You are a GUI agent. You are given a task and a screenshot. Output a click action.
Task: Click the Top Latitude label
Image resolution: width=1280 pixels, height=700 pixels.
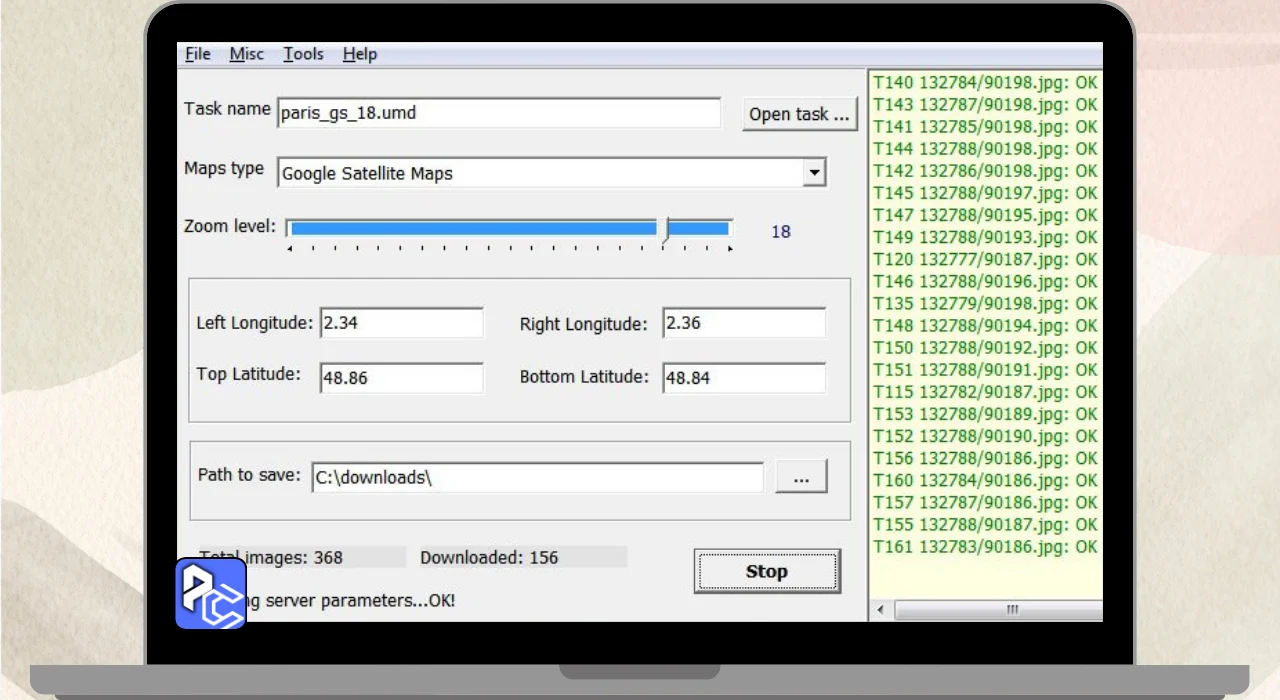(x=249, y=374)
